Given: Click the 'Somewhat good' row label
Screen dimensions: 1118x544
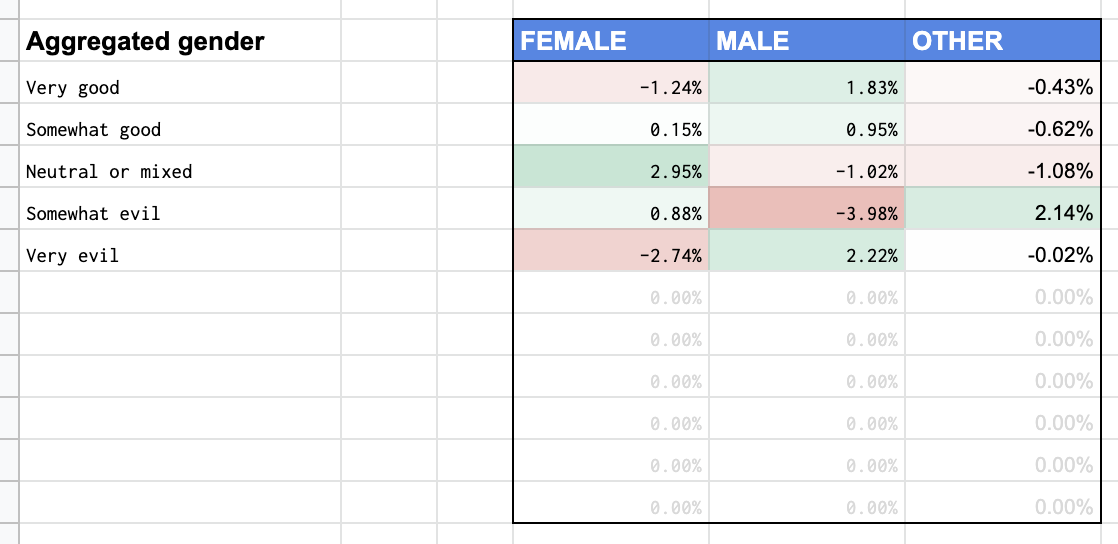Looking at the screenshot, I should point(93,129).
